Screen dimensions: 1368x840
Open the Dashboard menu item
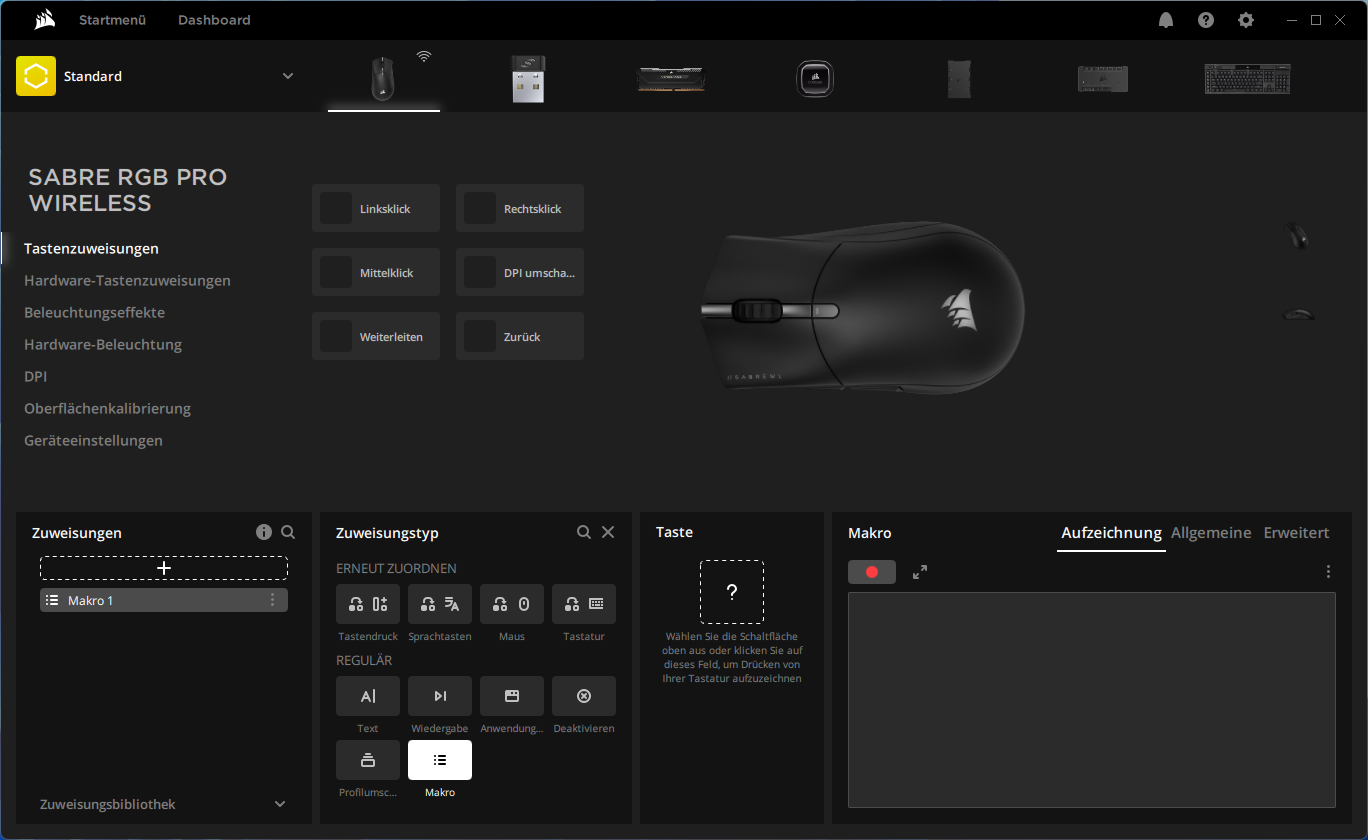point(214,20)
